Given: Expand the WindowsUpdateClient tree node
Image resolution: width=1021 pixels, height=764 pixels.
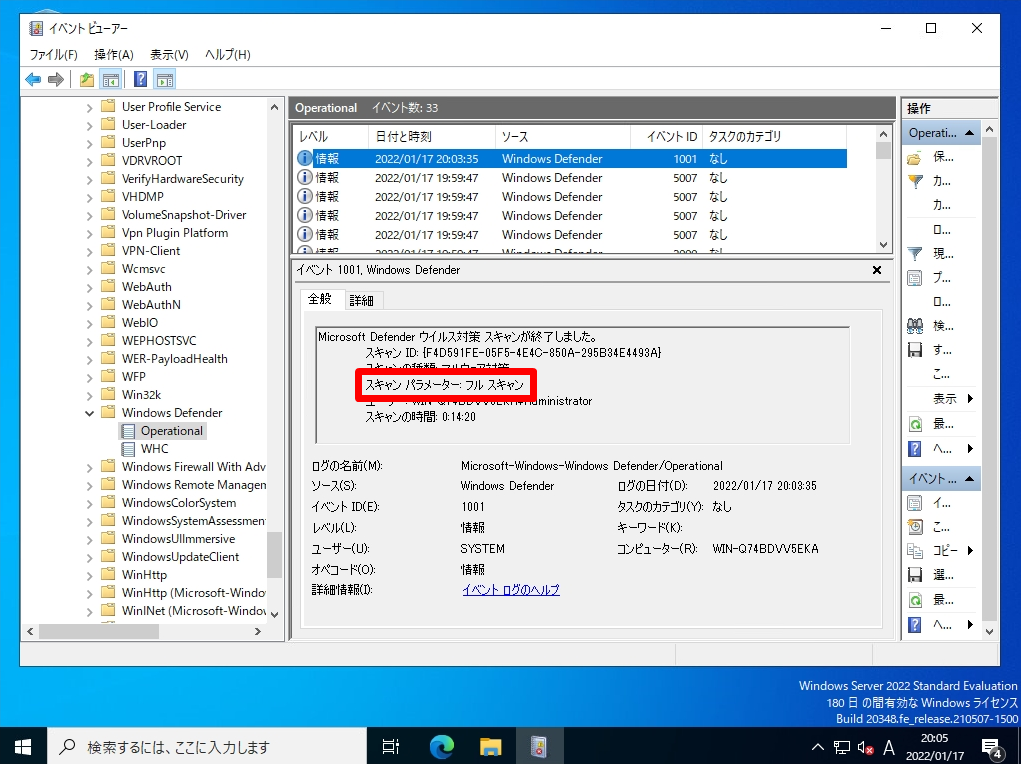Looking at the screenshot, I should (90, 558).
